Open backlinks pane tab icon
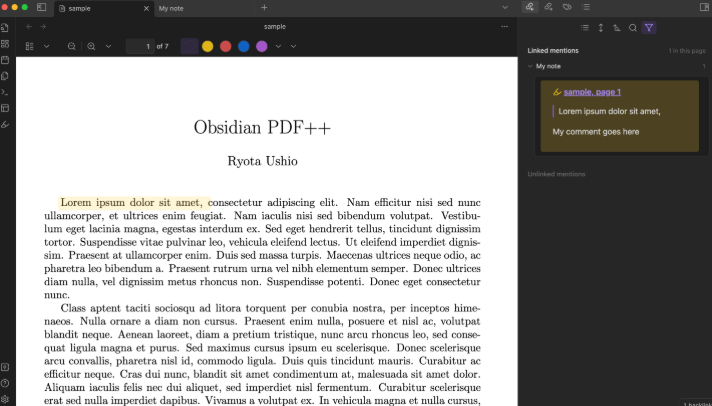Viewport: 712px width, 406px height. [530, 7]
